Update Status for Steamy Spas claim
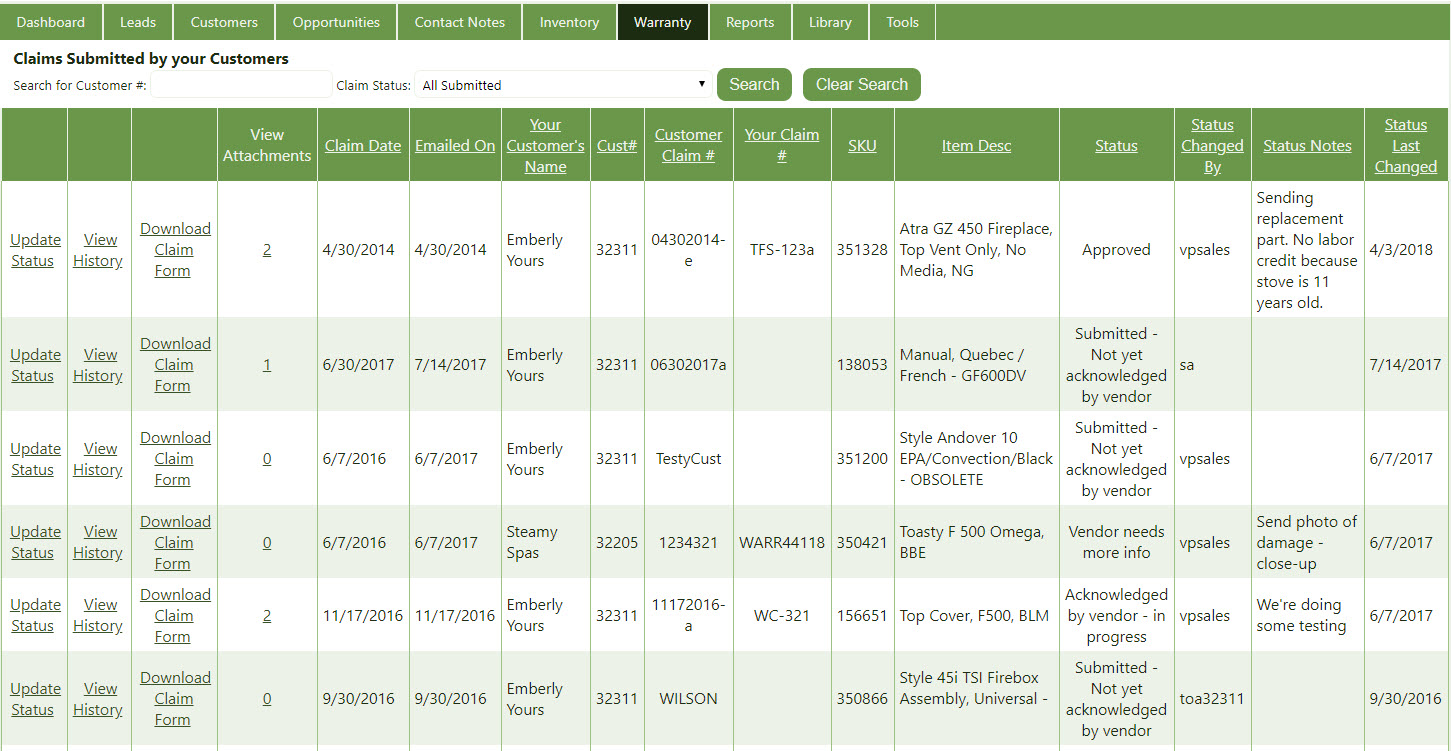The width and height of the screenshot is (1451, 751). [x=35, y=542]
